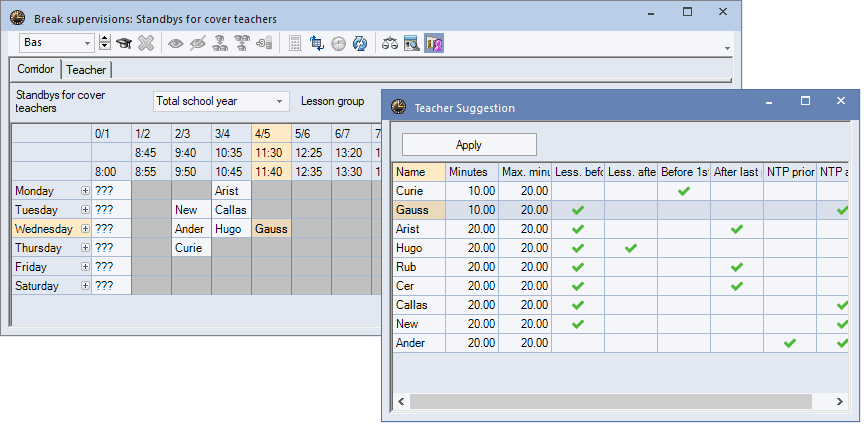Select Ander cell on Wednesday
The image size is (864, 428).
click(191, 229)
